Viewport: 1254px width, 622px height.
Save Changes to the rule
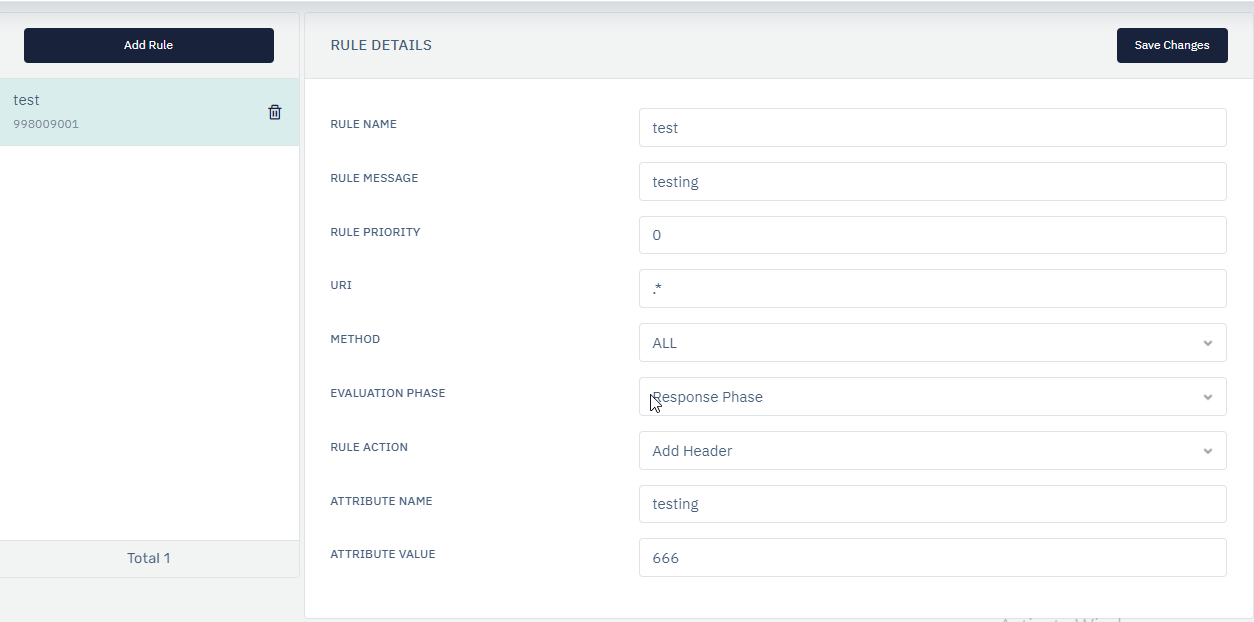tap(1172, 45)
